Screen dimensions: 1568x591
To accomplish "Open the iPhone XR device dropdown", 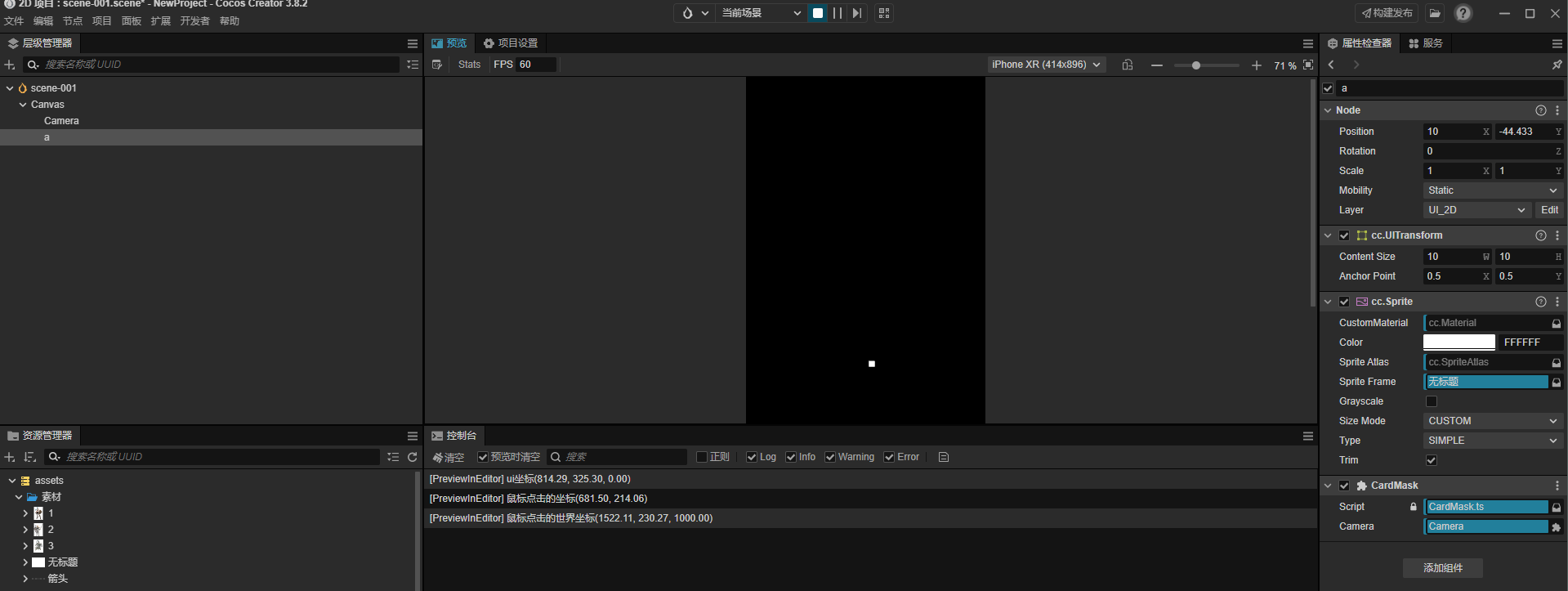I will (1047, 65).
